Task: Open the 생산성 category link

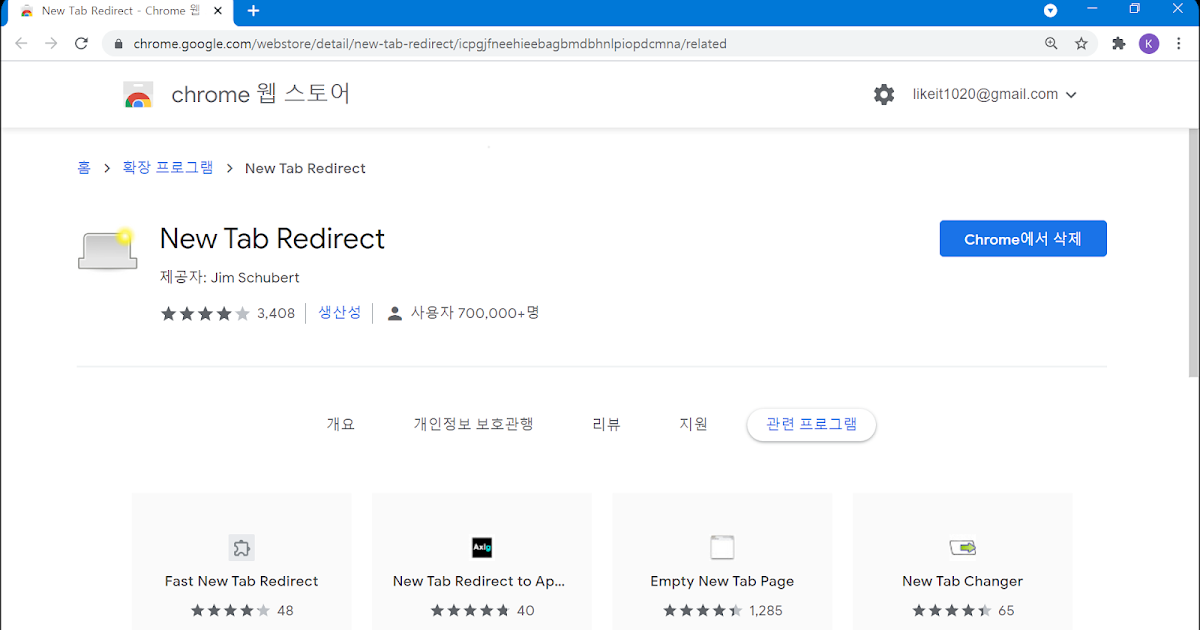Action: coord(339,312)
